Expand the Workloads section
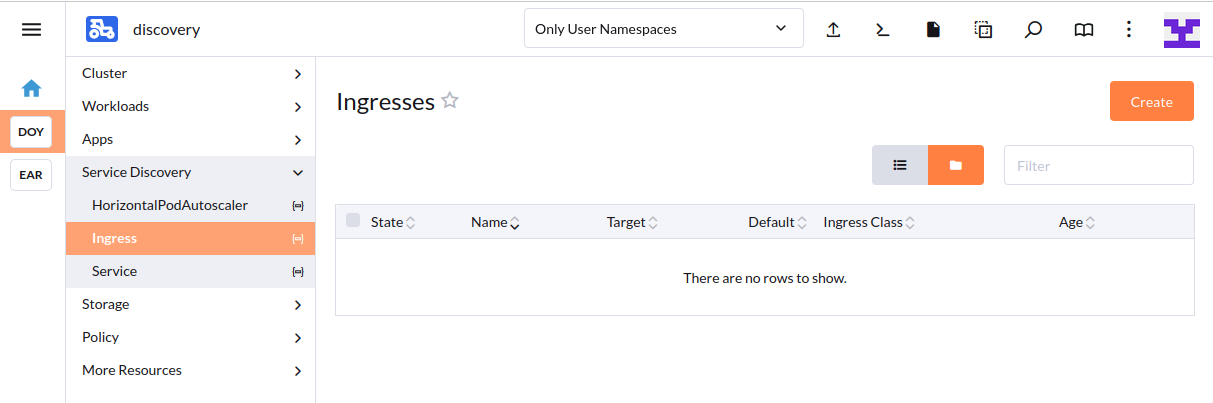This screenshot has width=1213, height=403. [x=190, y=106]
